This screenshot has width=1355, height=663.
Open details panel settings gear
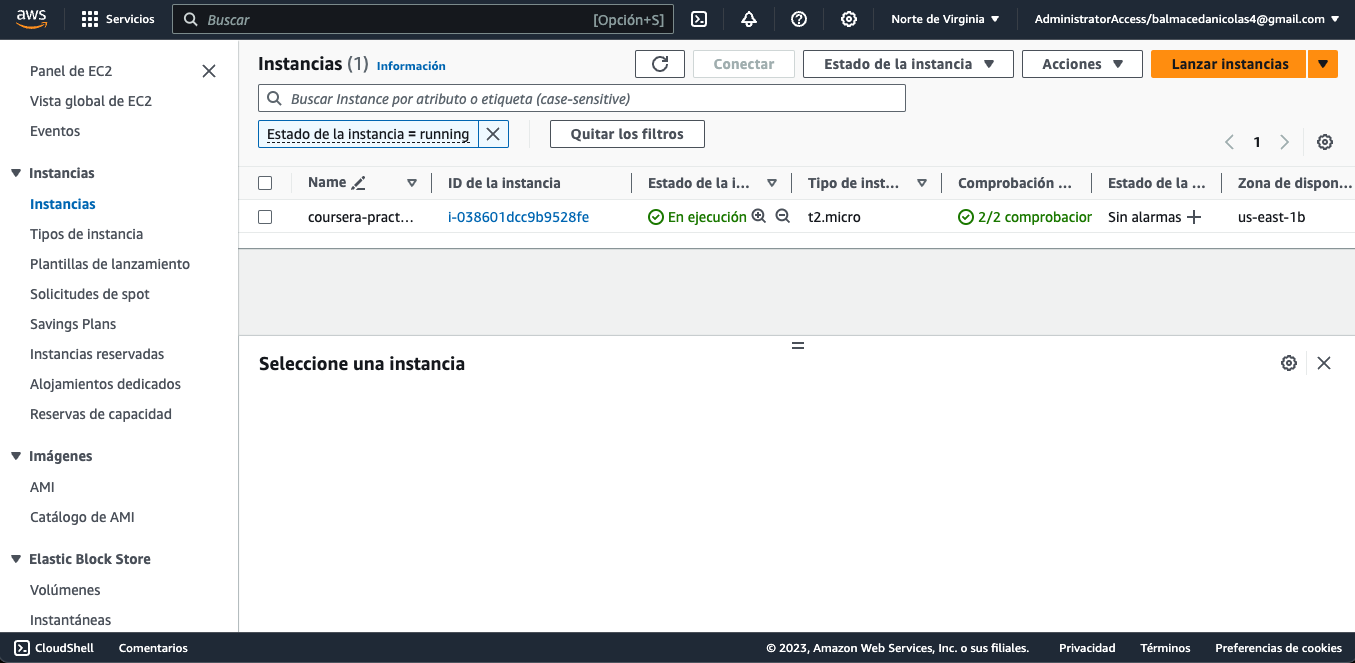coord(1289,363)
